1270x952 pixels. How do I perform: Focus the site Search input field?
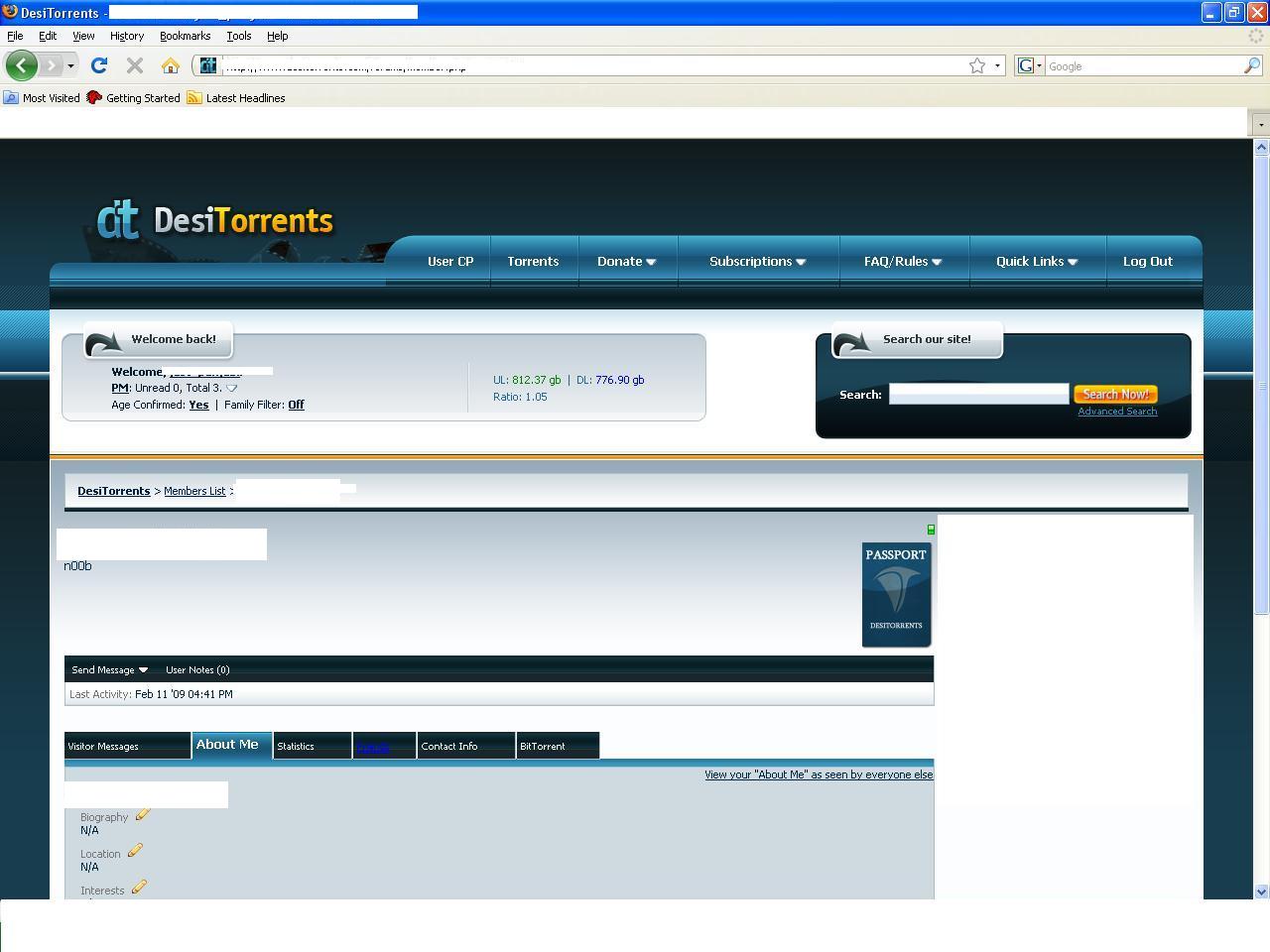pos(978,394)
